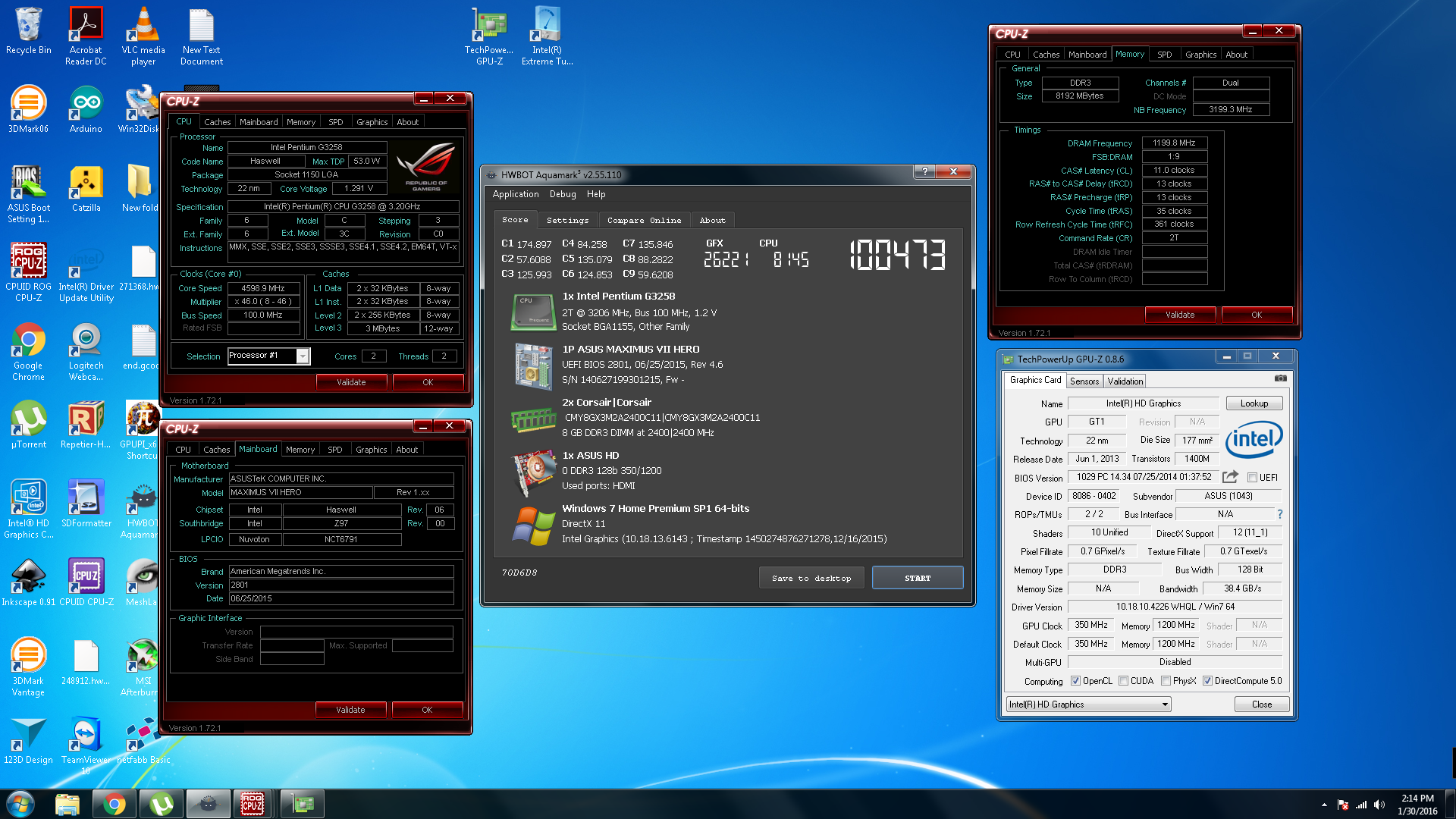Toggle the UEFI checkbox in GPU-Z
The height and width of the screenshot is (819, 1456).
1252,478
